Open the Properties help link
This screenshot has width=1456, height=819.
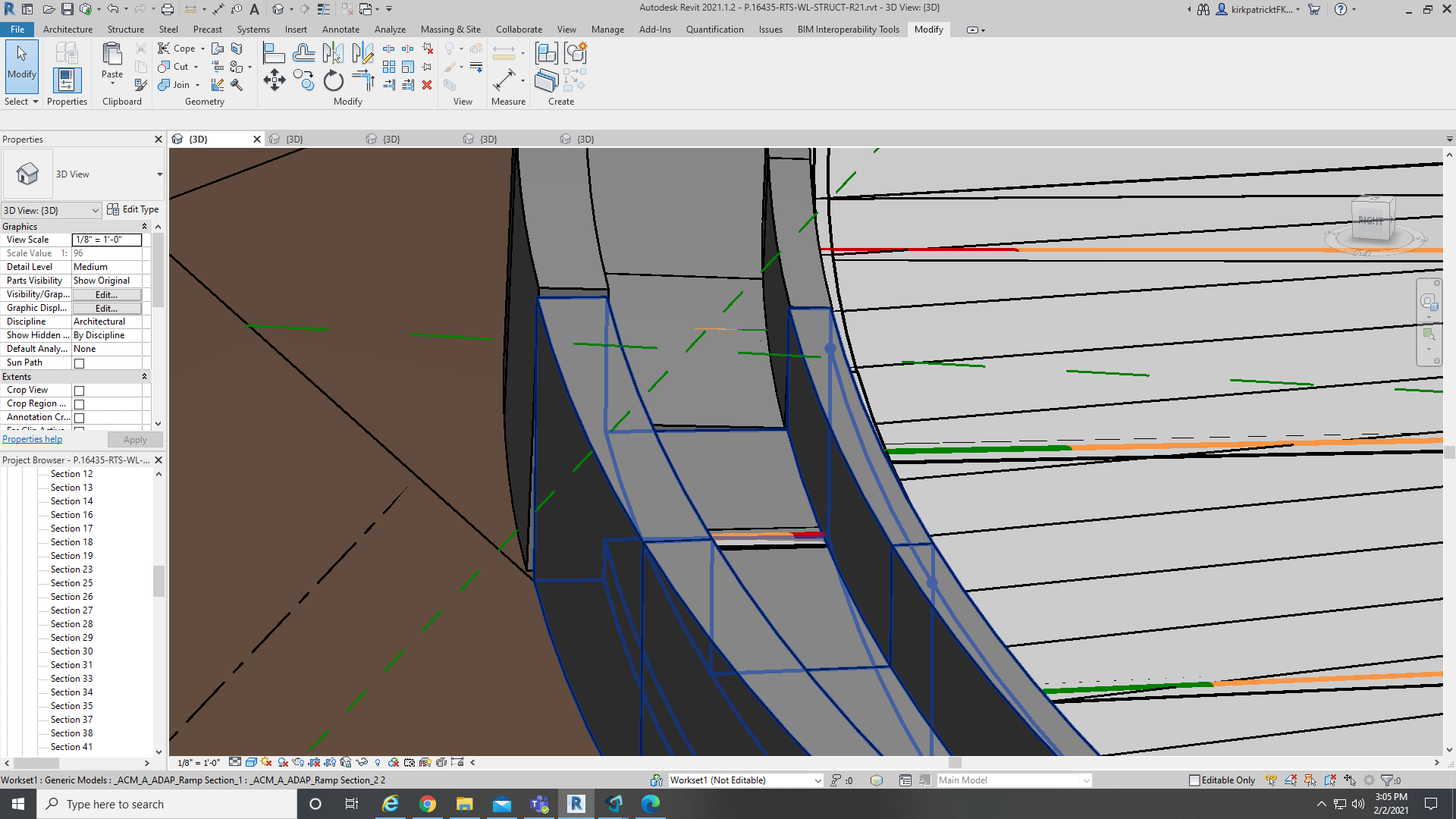click(x=32, y=439)
